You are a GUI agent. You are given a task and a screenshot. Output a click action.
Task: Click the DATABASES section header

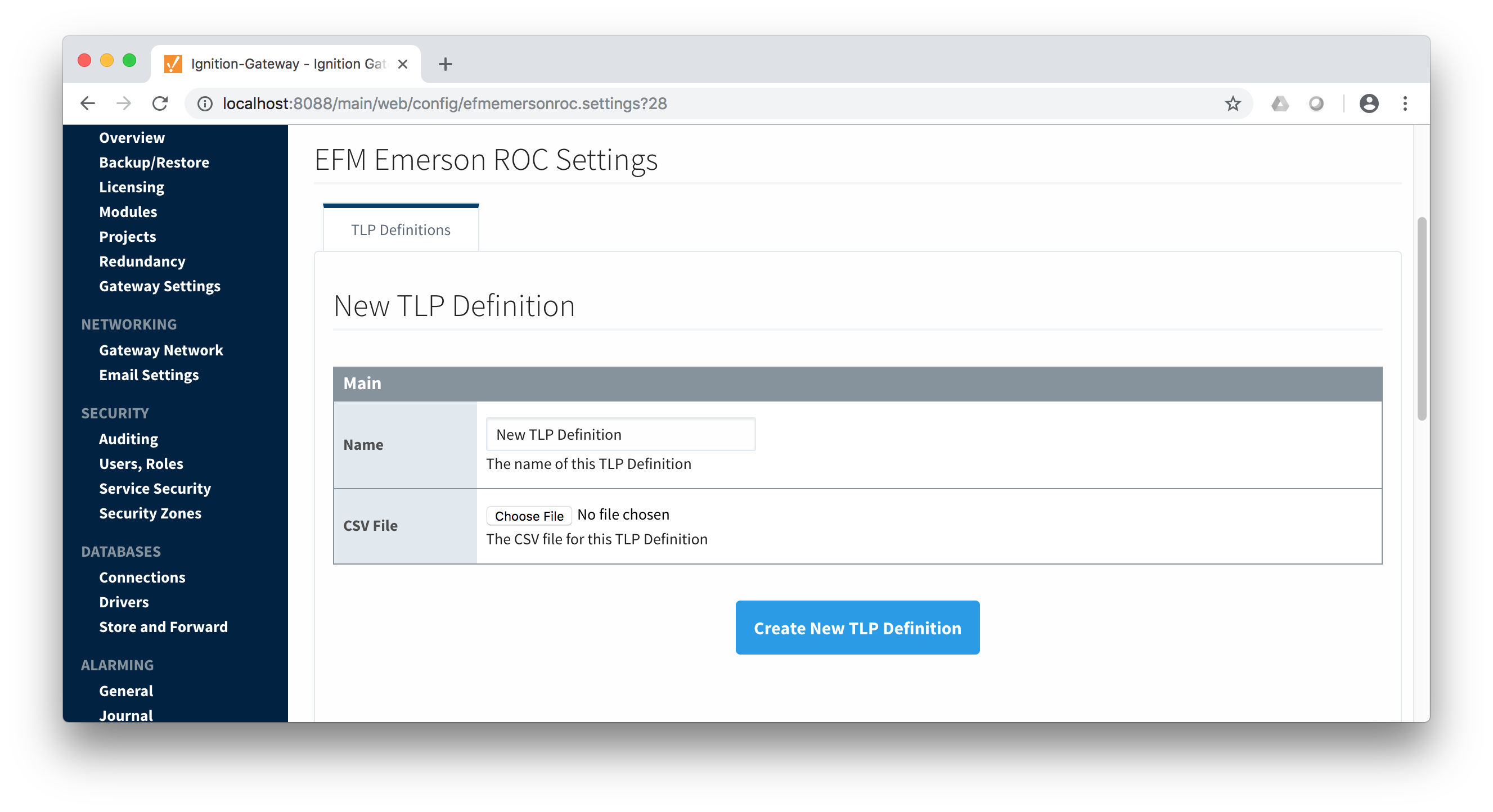pyautogui.click(x=120, y=552)
